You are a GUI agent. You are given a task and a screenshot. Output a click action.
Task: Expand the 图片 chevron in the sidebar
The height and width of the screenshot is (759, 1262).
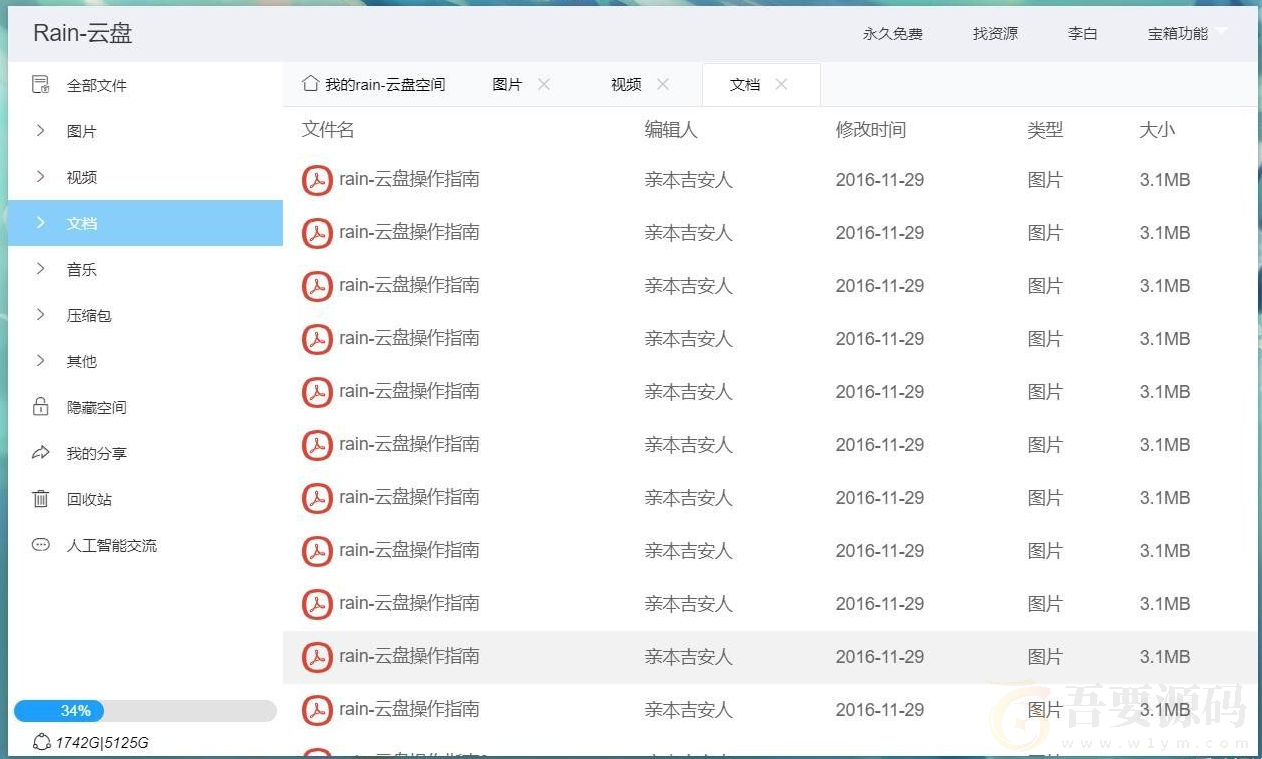coord(41,130)
